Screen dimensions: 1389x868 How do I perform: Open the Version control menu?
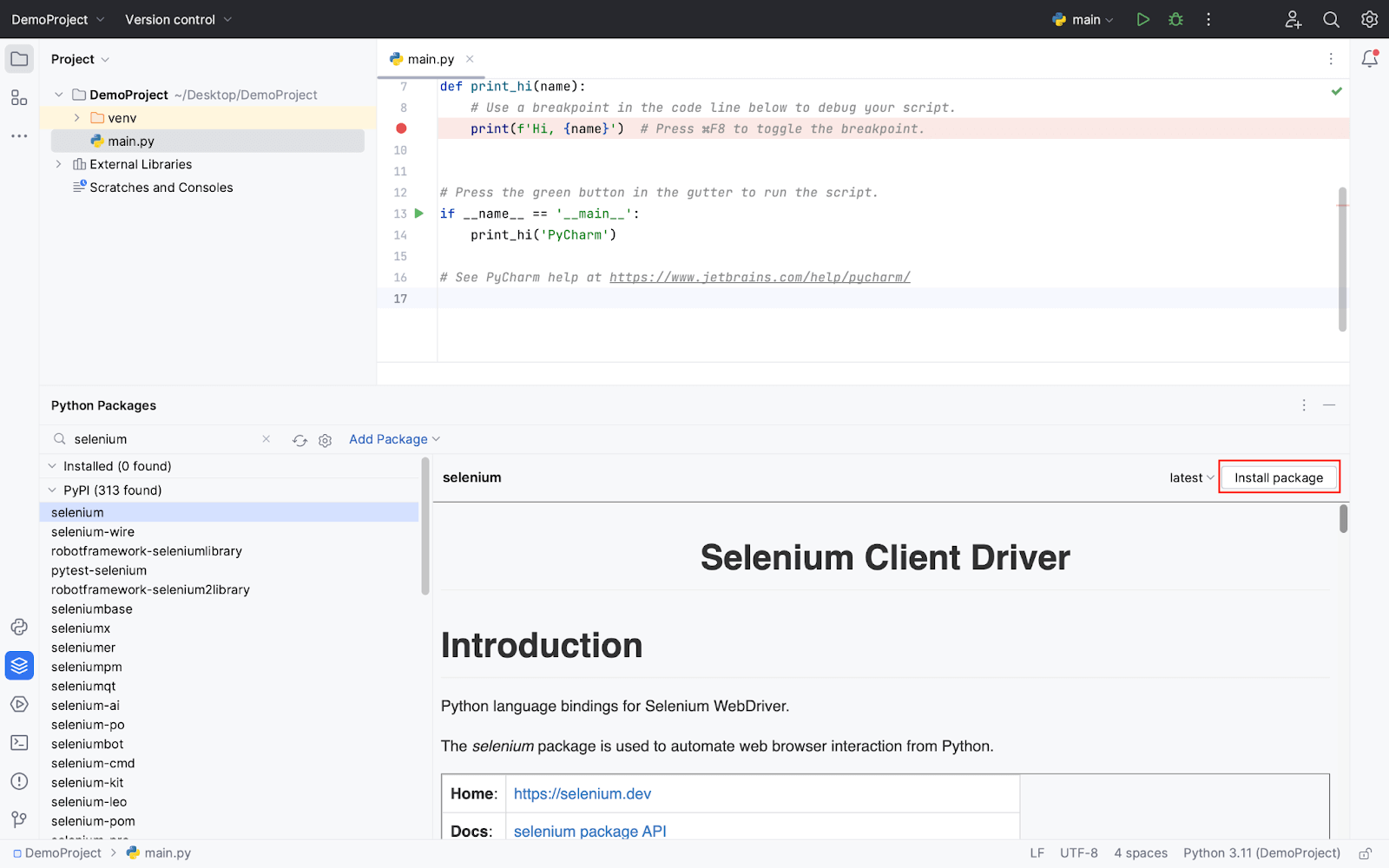(x=178, y=19)
